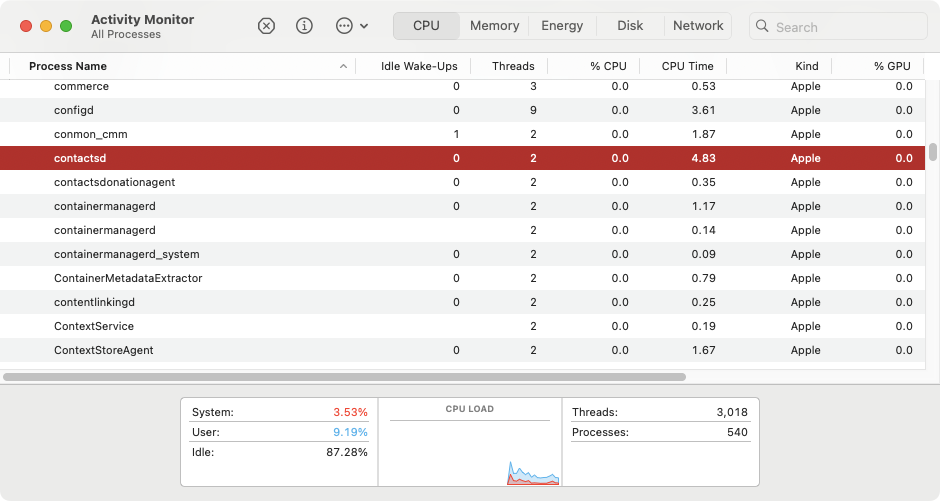The width and height of the screenshot is (940, 501).
Task: Focus the Search input field
Action: 838,26
